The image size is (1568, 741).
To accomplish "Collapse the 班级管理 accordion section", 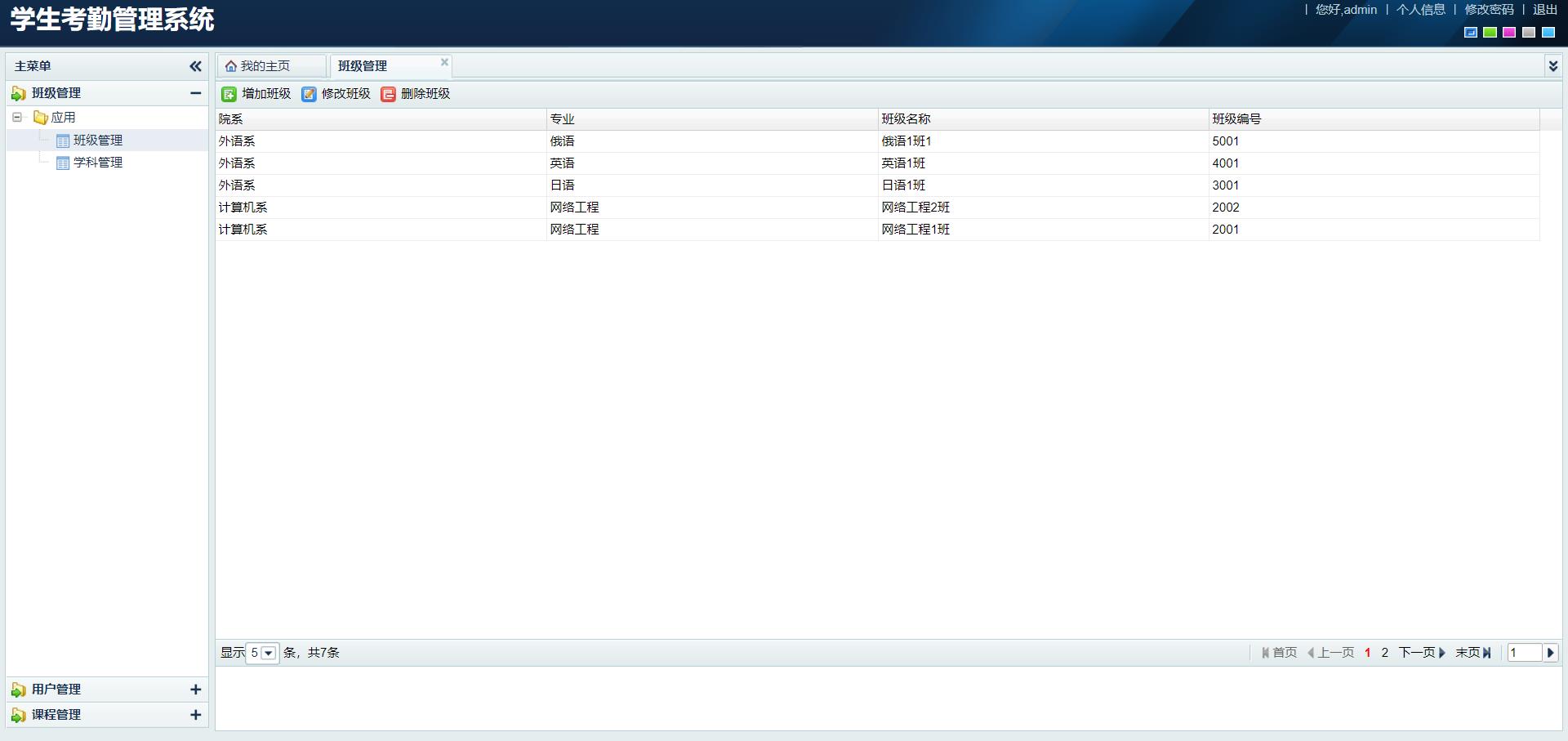I will click(x=195, y=93).
